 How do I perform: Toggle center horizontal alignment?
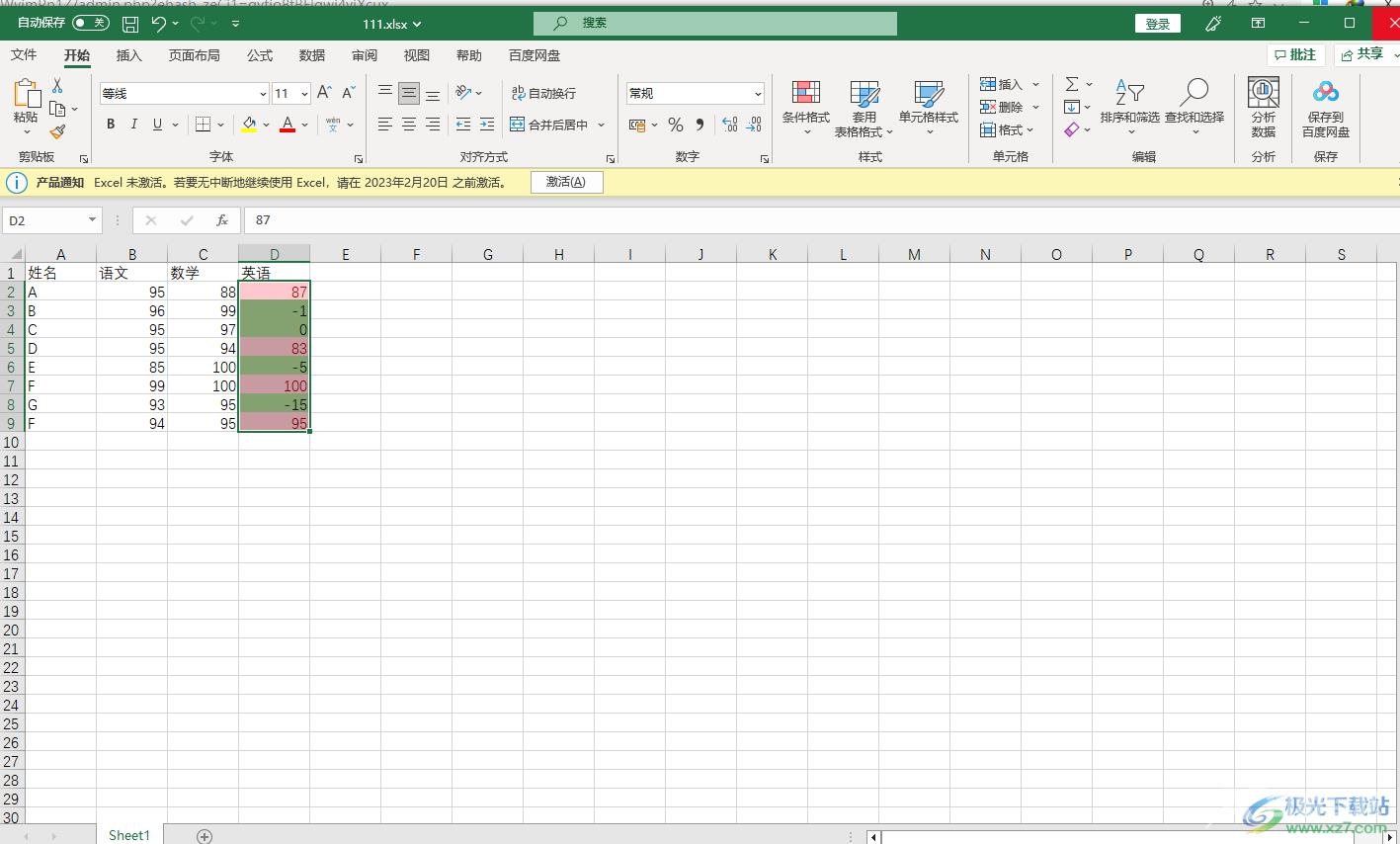(x=409, y=125)
